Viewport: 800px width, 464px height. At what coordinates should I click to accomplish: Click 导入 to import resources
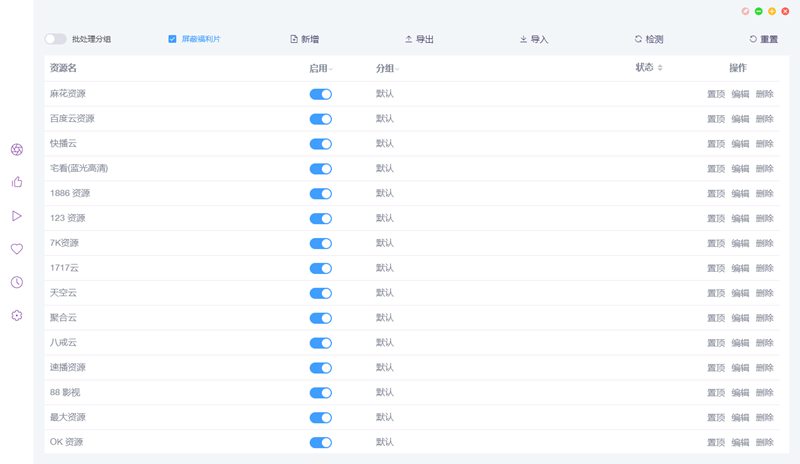pyautogui.click(x=534, y=39)
